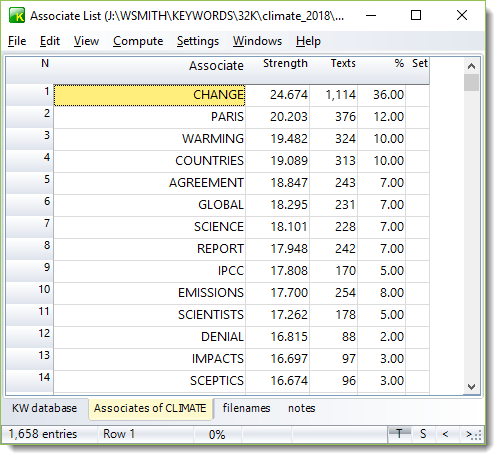This screenshot has width=501, height=460.
Task: Open the notes tab
Action: click(x=302, y=408)
